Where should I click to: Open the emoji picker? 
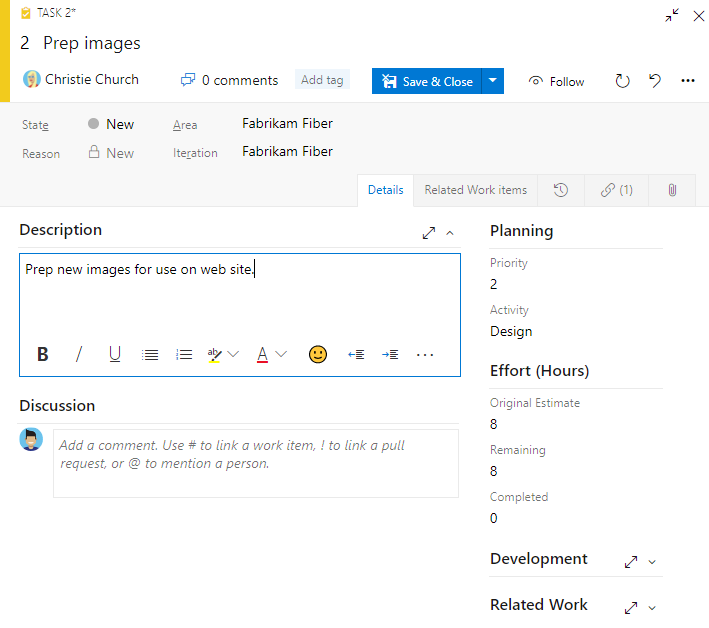click(x=318, y=354)
